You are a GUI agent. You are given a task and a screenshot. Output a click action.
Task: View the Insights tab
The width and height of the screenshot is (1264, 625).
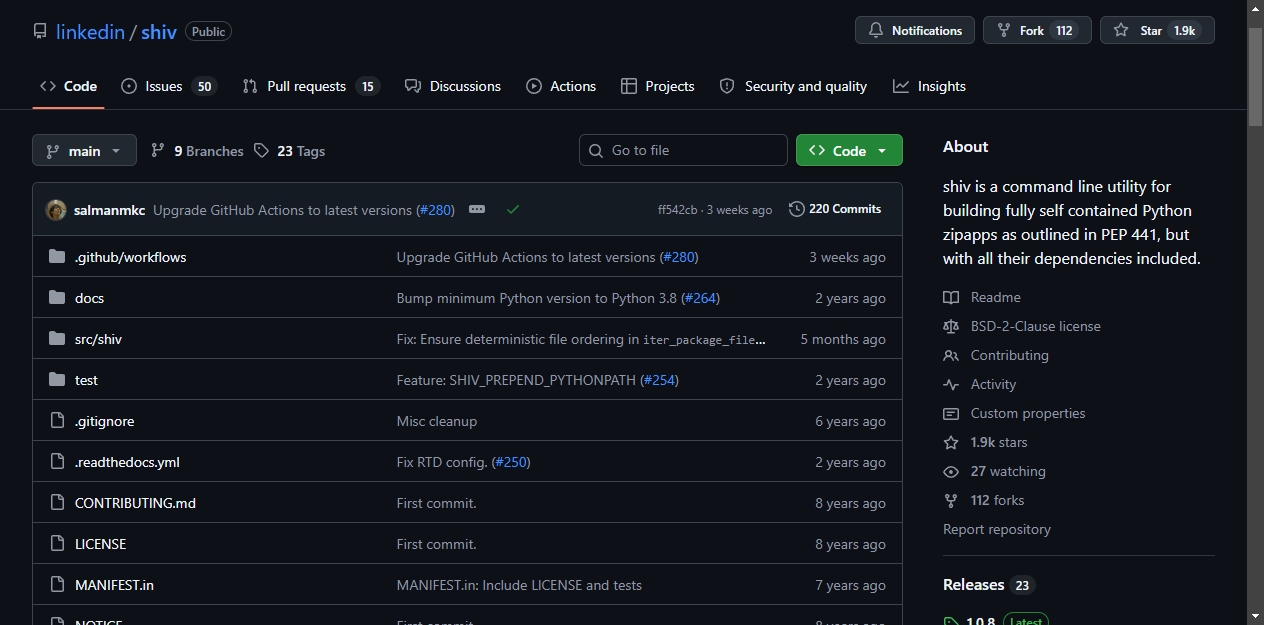pyautogui.click(x=929, y=86)
